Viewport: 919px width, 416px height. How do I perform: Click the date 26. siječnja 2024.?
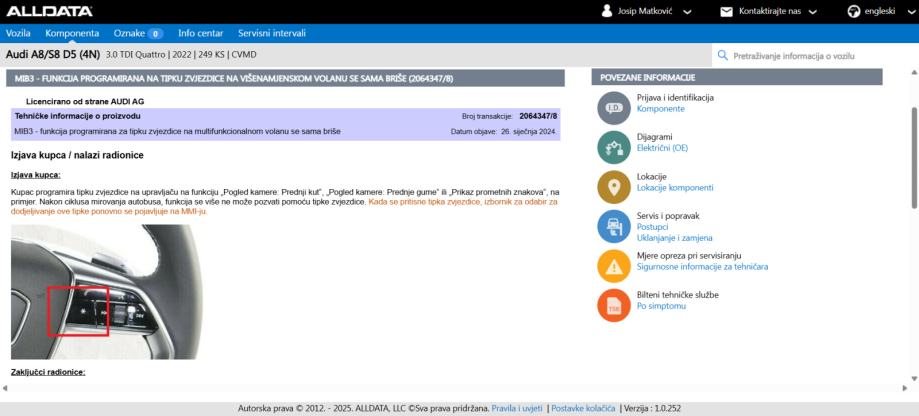pos(529,132)
